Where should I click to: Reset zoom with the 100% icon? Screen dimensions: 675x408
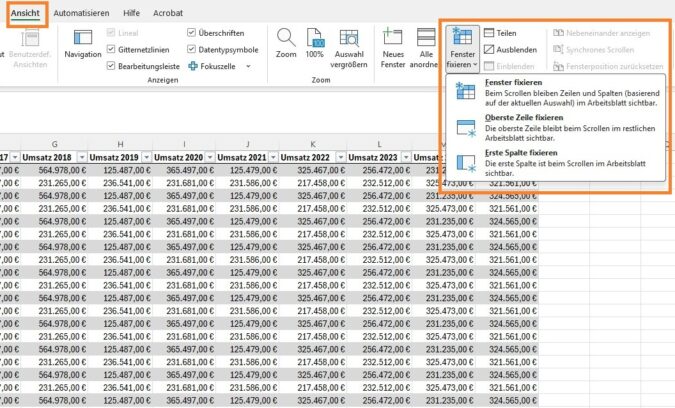click(x=315, y=40)
